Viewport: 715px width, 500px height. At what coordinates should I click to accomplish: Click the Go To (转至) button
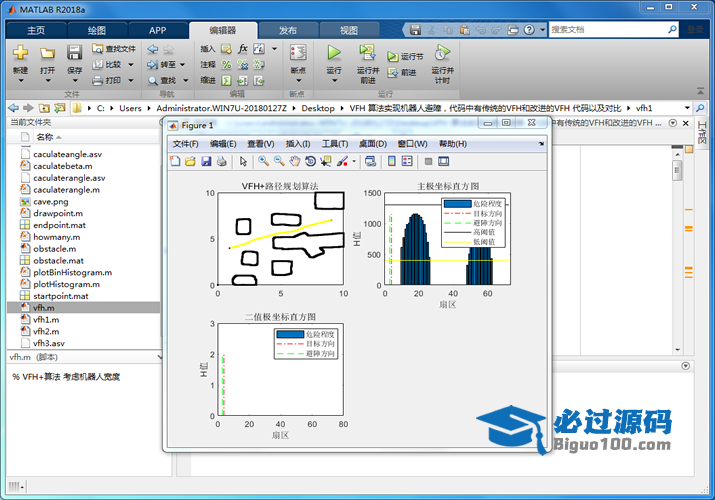(162, 65)
